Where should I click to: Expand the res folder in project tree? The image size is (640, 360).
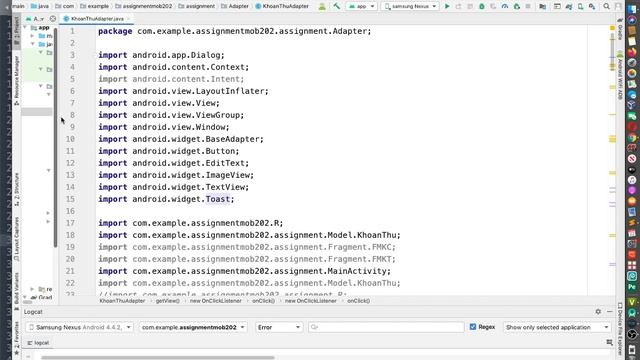(32, 289)
